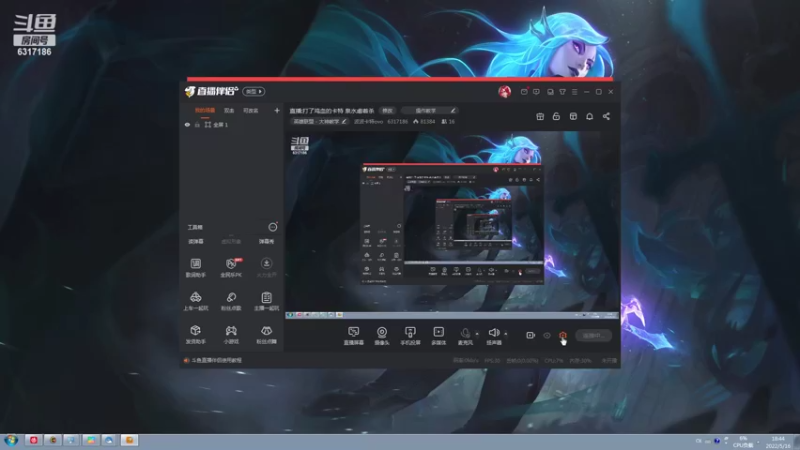Image resolution: width=800 pixels, height=450 pixels.
Task: Switch to the first orange scene tab
Action: (x=205, y=110)
